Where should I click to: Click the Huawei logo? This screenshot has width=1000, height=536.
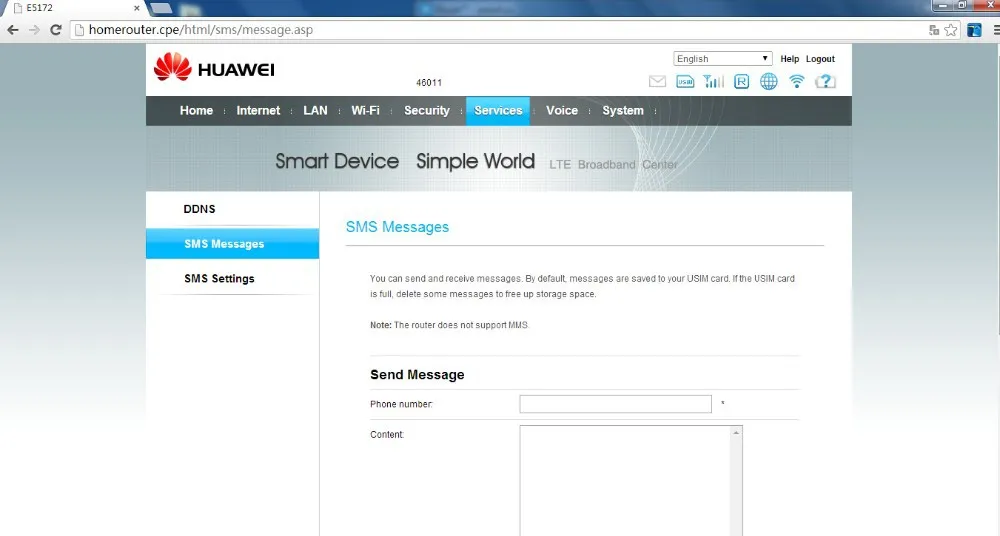tap(214, 67)
